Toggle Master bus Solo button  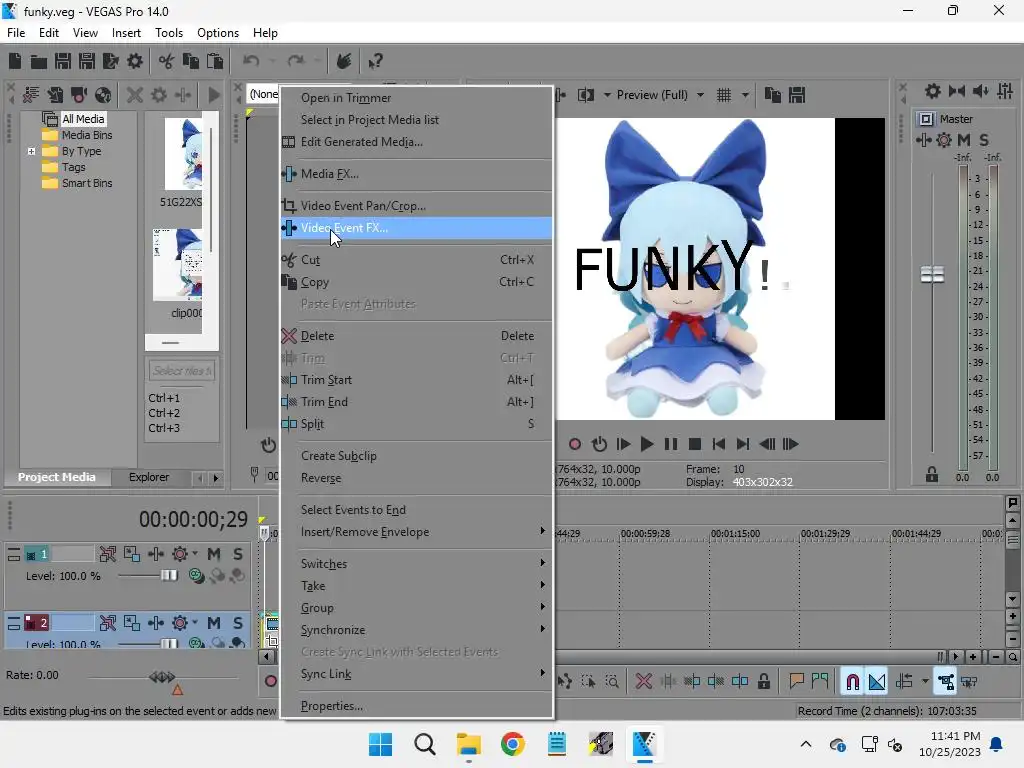[984, 140]
